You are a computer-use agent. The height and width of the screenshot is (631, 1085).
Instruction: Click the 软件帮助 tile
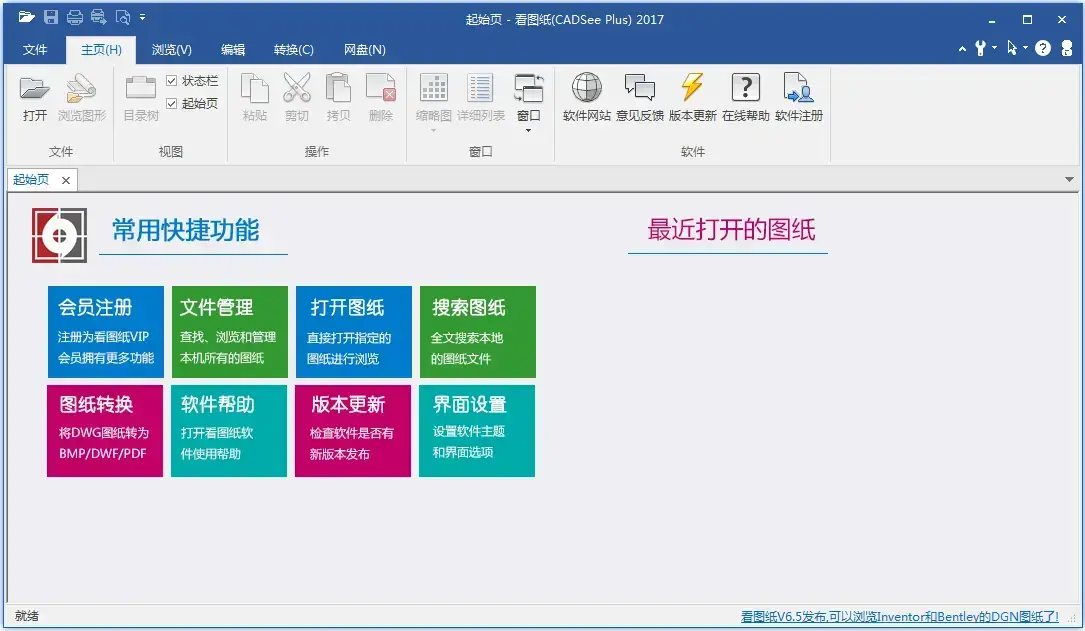pos(229,430)
